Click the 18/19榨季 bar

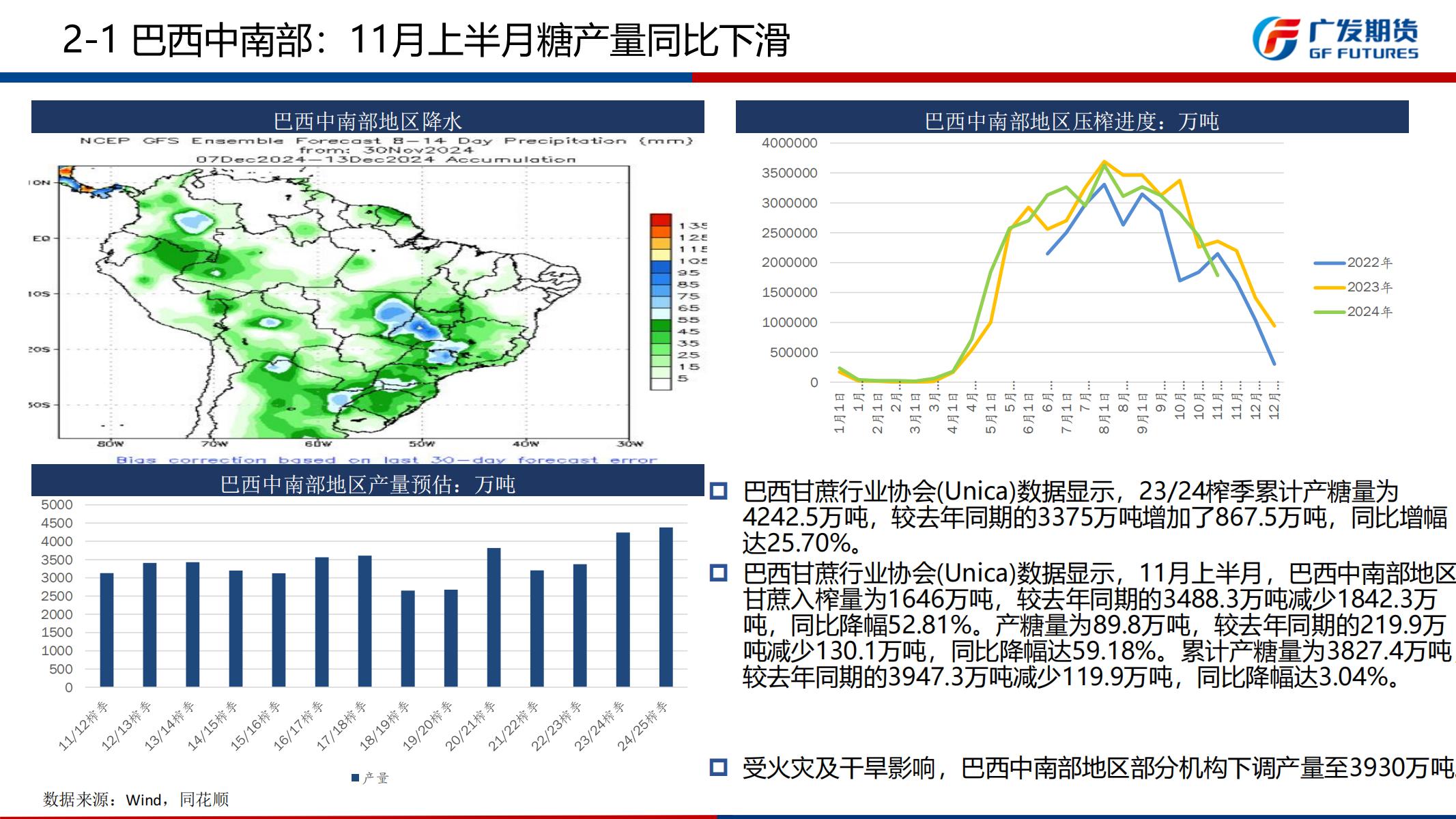pos(408,639)
